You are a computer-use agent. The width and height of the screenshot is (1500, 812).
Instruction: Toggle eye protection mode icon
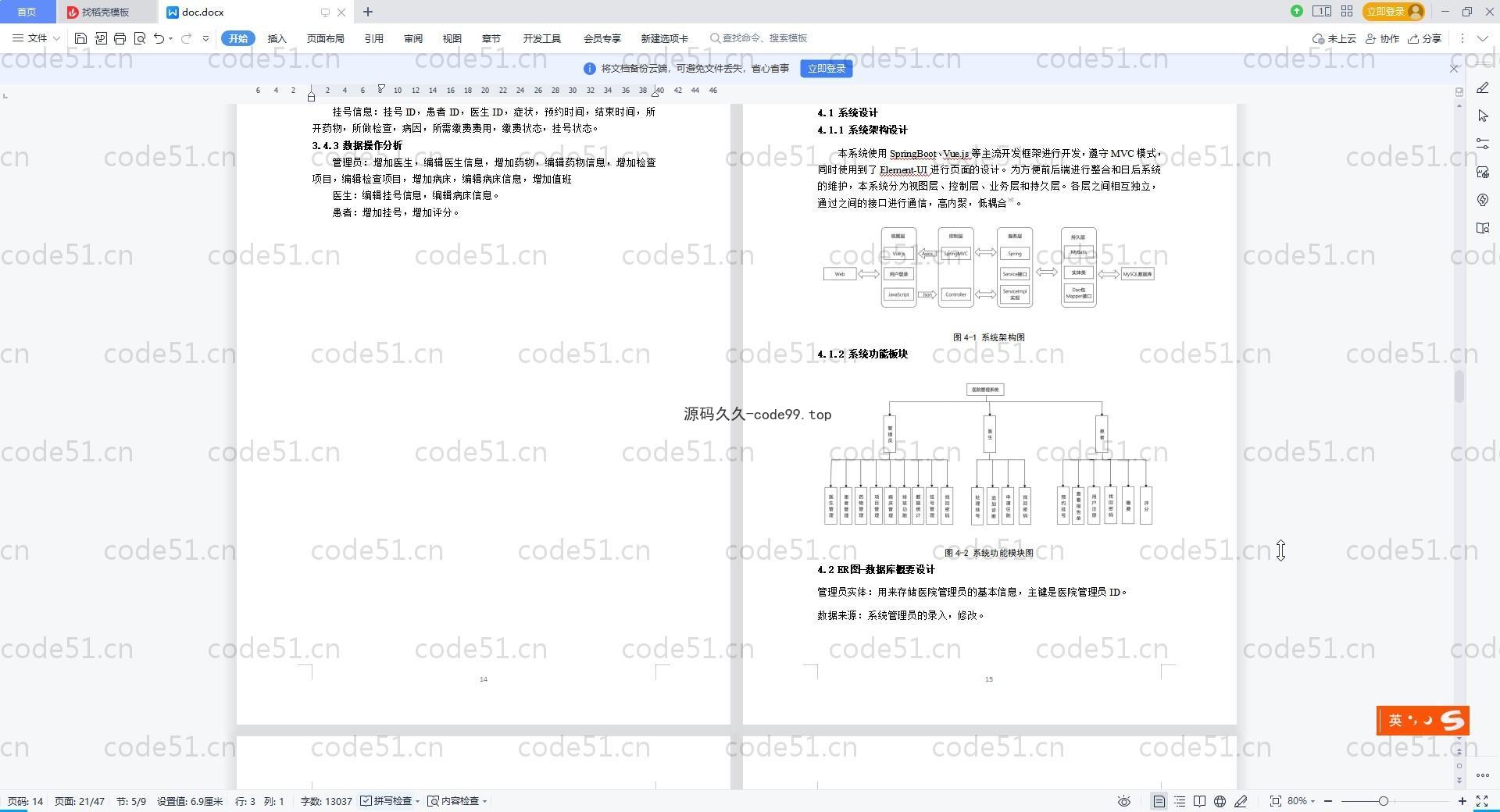point(1124,801)
